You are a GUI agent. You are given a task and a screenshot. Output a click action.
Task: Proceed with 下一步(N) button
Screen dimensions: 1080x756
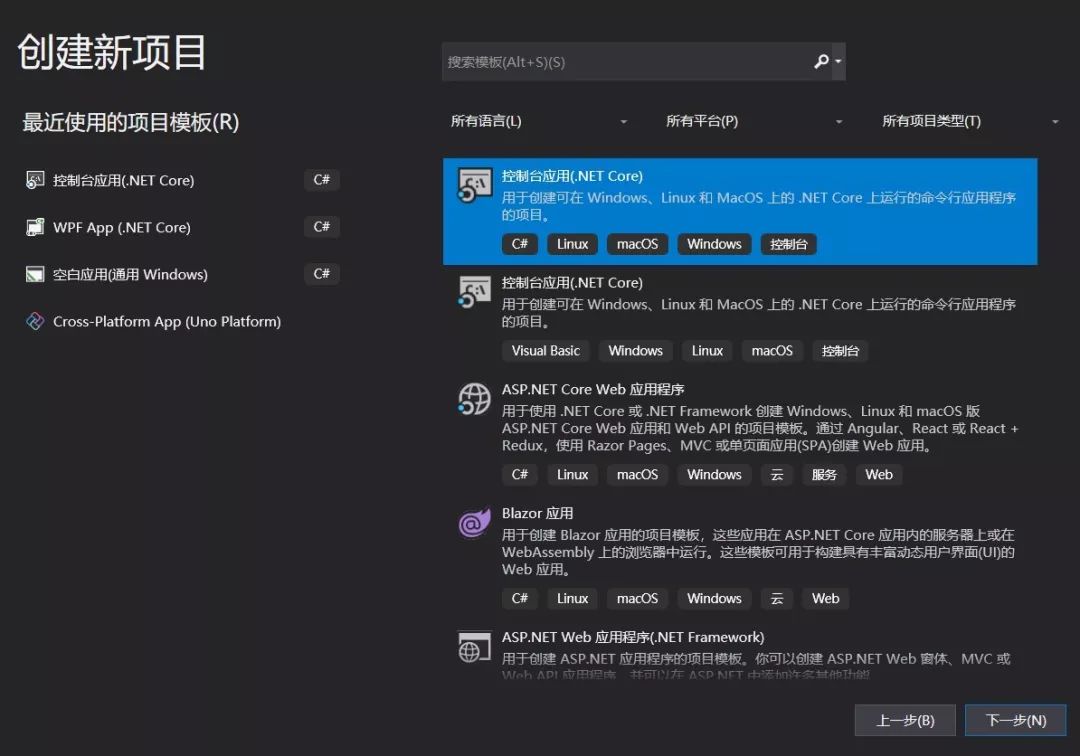point(1016,720)
